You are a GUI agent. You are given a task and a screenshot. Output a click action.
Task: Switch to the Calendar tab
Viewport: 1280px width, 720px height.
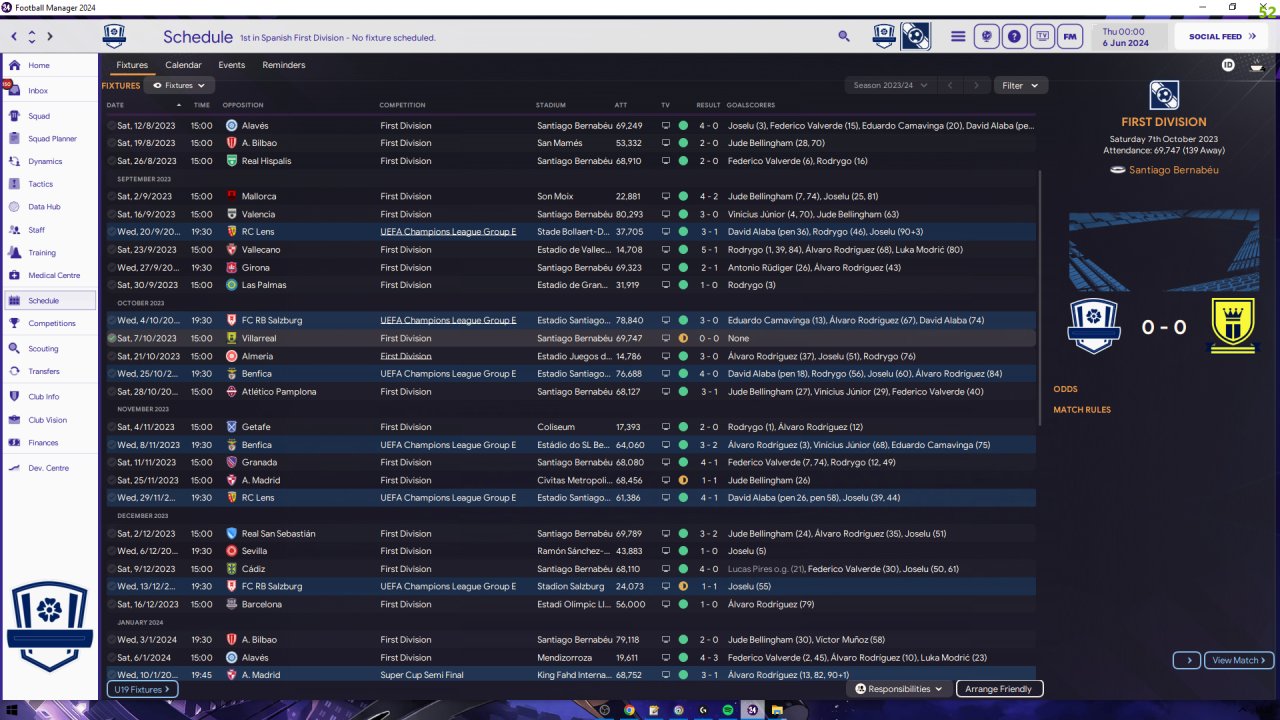[x=183, y=65]
